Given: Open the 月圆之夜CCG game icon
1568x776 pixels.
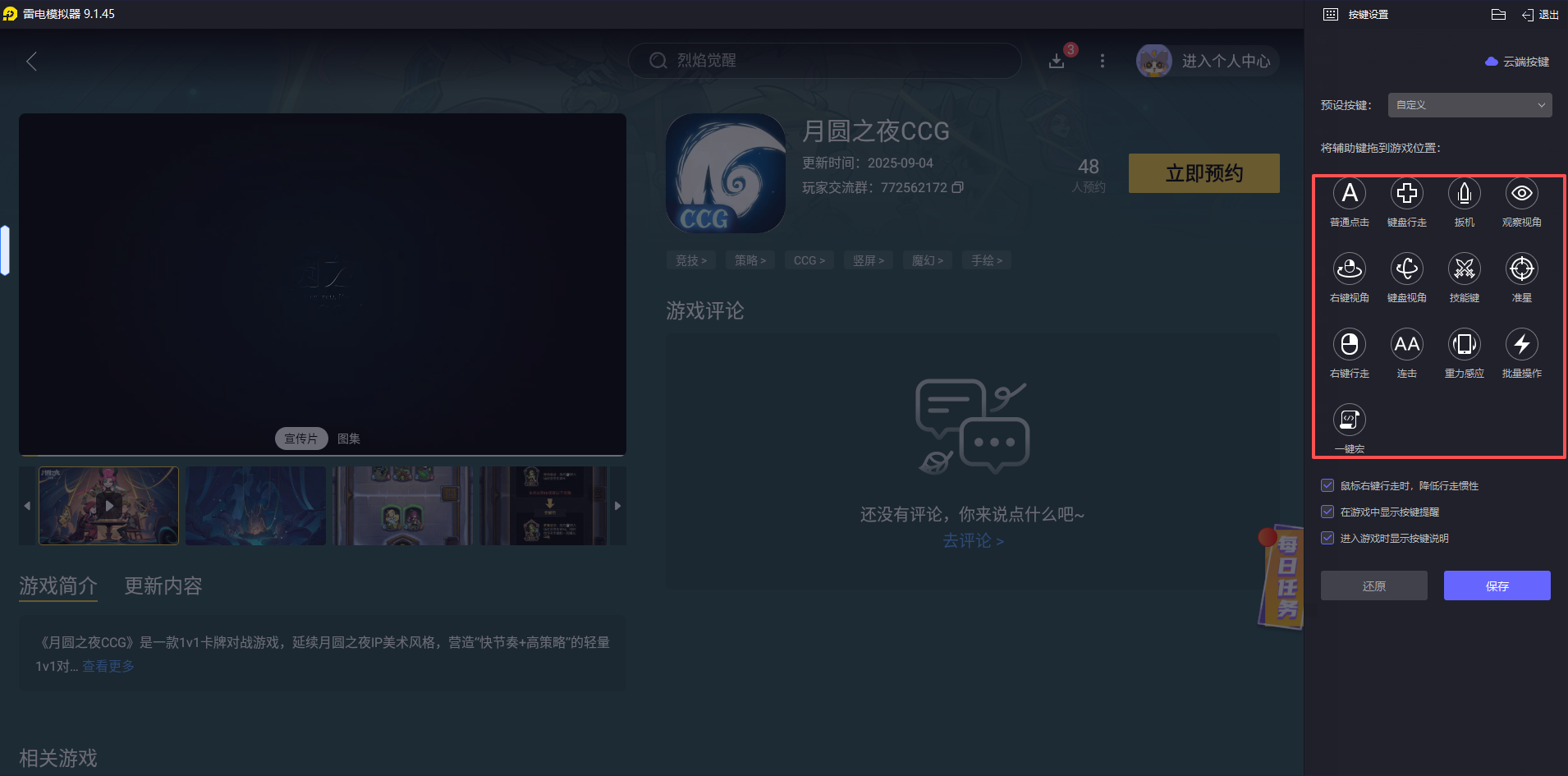Looking at the screenshot, I should tap(726, 173).
